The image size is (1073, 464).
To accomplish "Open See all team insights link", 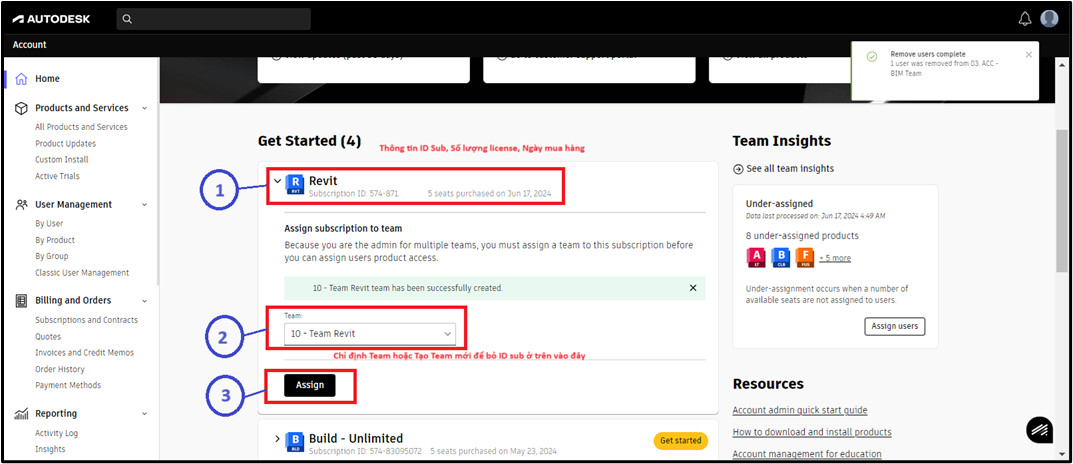I will point(790,168).
